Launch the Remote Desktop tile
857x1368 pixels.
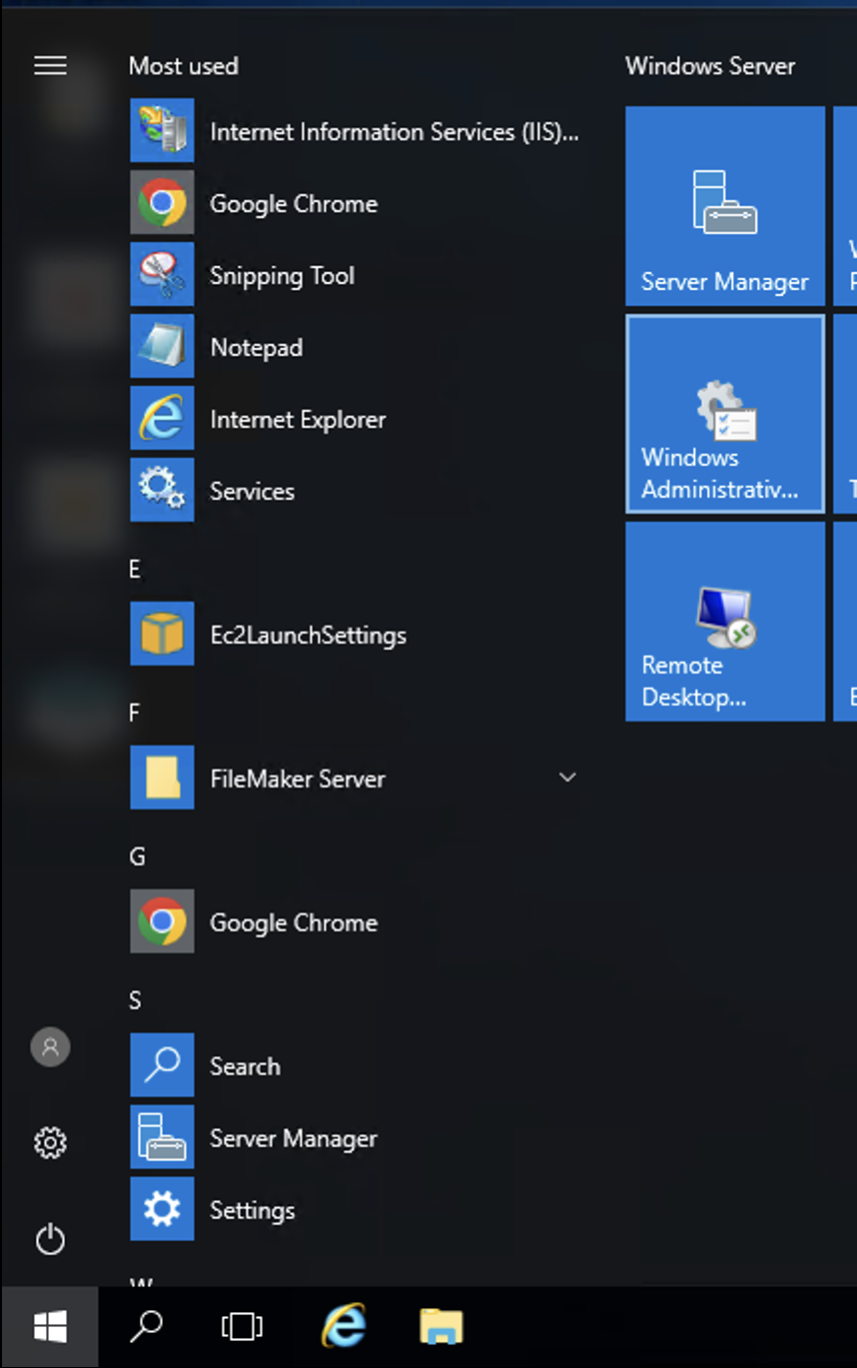[724, 621]
